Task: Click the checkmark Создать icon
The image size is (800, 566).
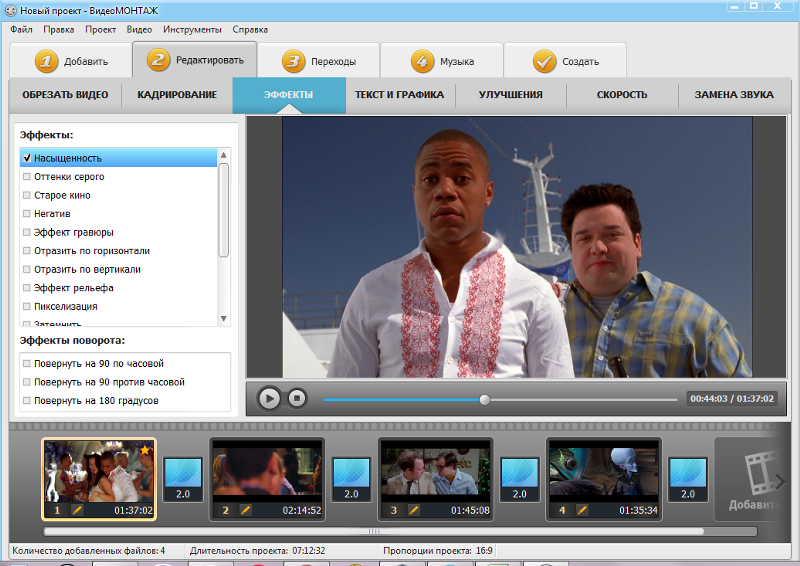Action: pos(544,61)
